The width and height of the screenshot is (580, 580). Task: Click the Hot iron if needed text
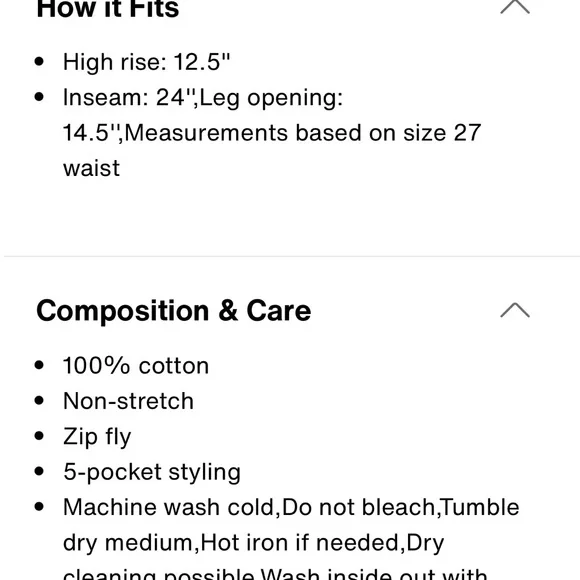300,543
